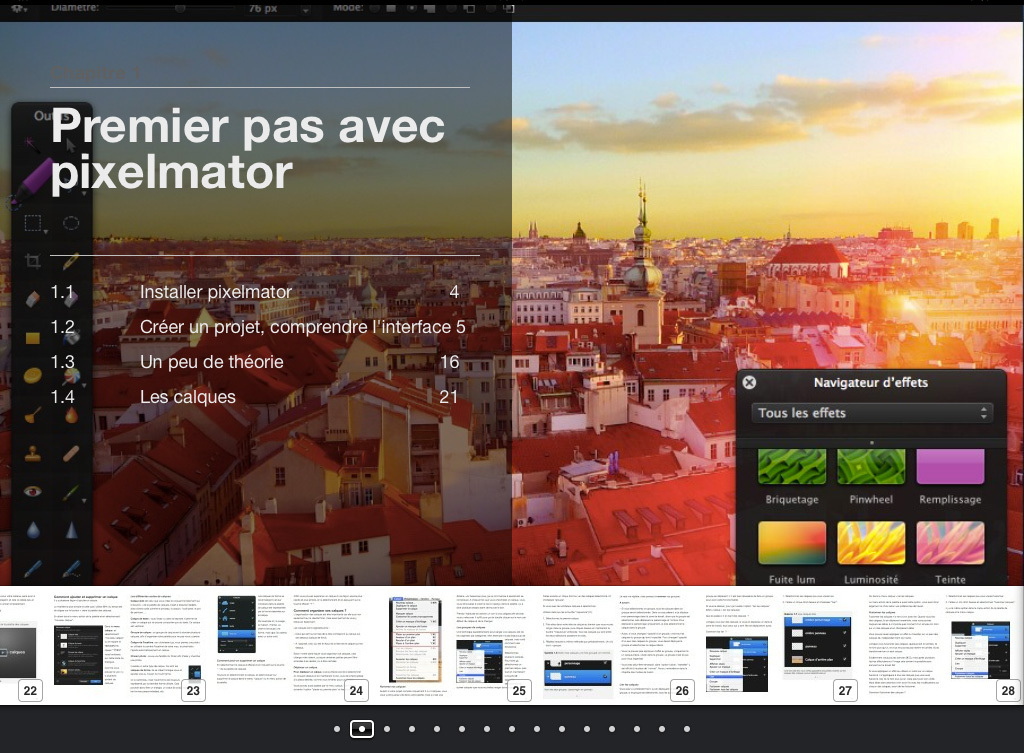Select the Eraser tool in left column
The image size is (1024, 753).
pyautogui.click(x=33, y=299)
